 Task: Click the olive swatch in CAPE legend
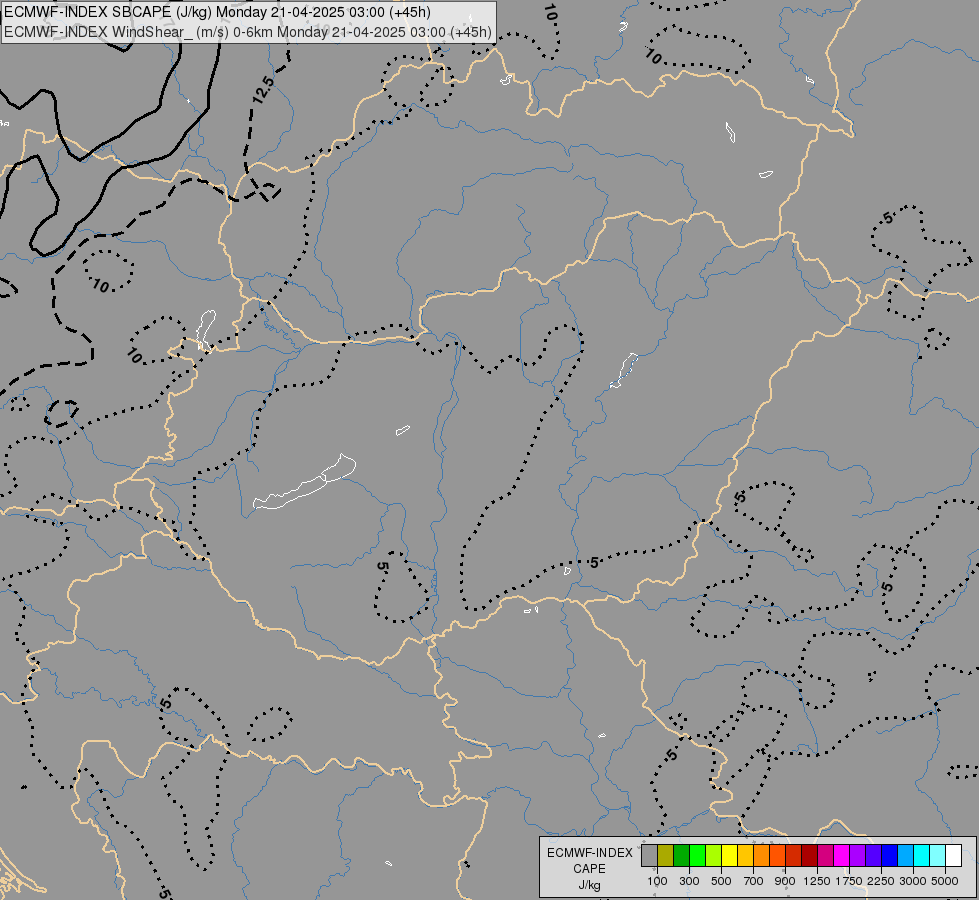pyautogui.click(x=666, y=855)
